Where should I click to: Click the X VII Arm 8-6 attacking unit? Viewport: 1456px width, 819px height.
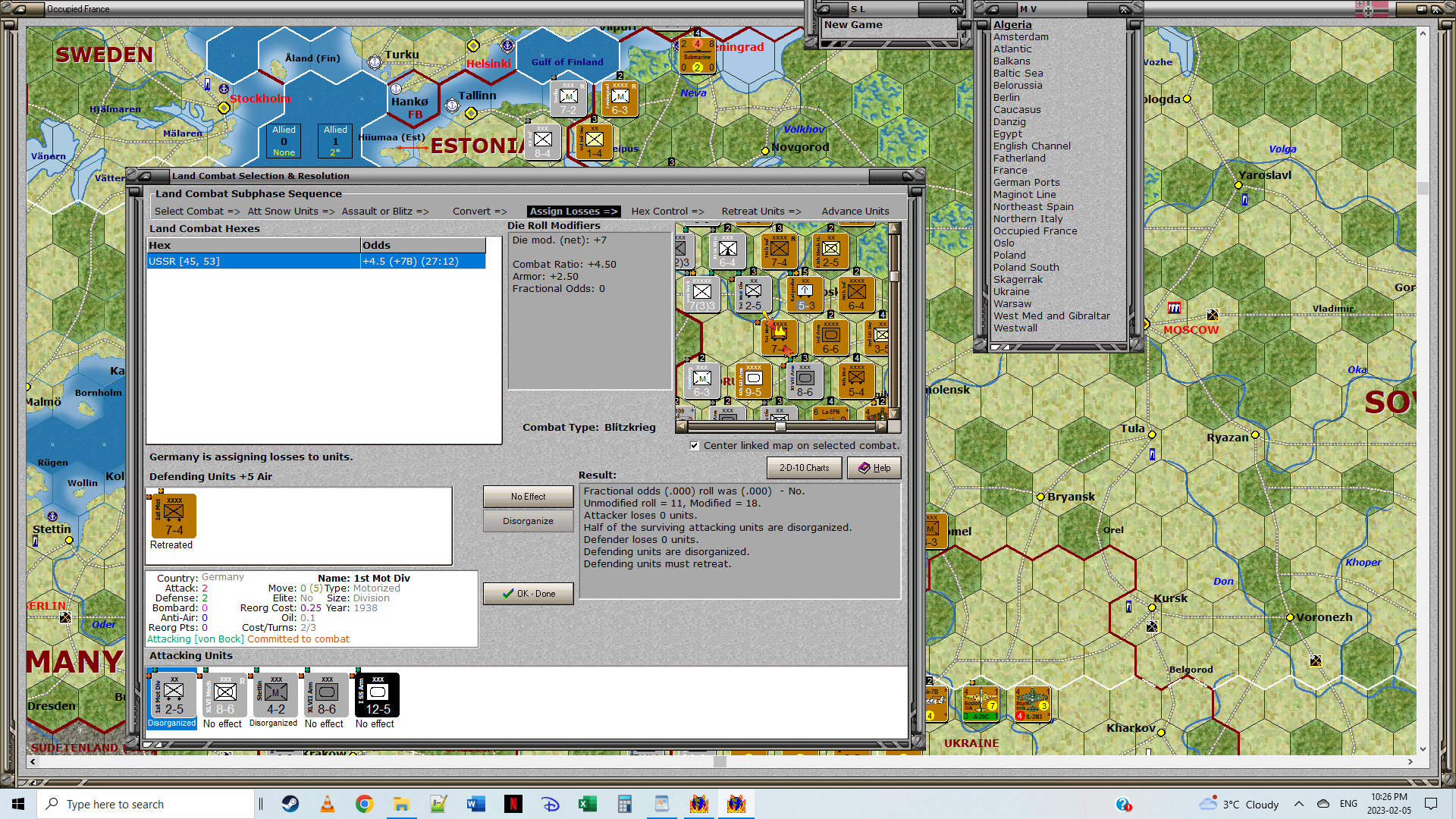(326, 695)
